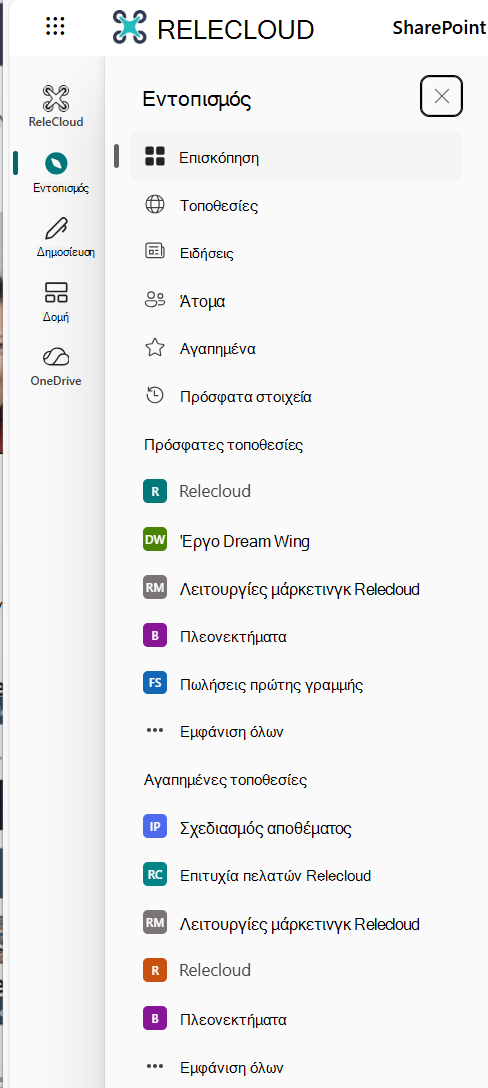Open Δημοσίευση pencil icon
This screenshot has width=488, height=1088.
click(56, 229)
